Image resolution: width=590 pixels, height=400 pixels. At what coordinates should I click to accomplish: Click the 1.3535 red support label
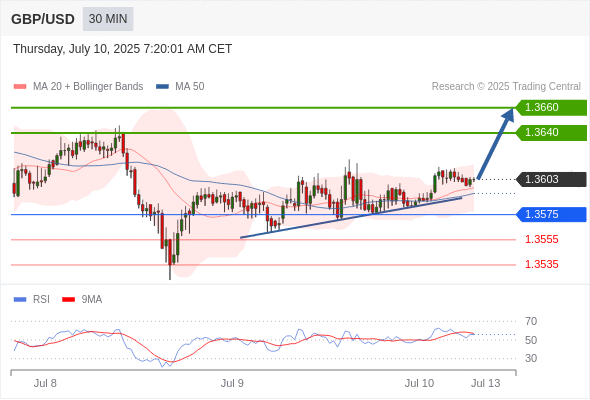point(541,265)
